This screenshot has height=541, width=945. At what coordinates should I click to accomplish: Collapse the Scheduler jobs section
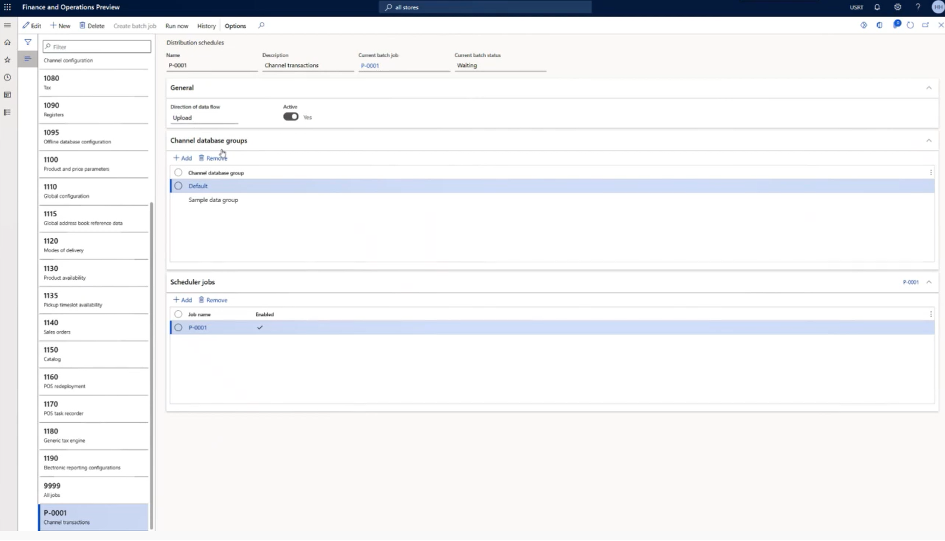coord(928,283)
